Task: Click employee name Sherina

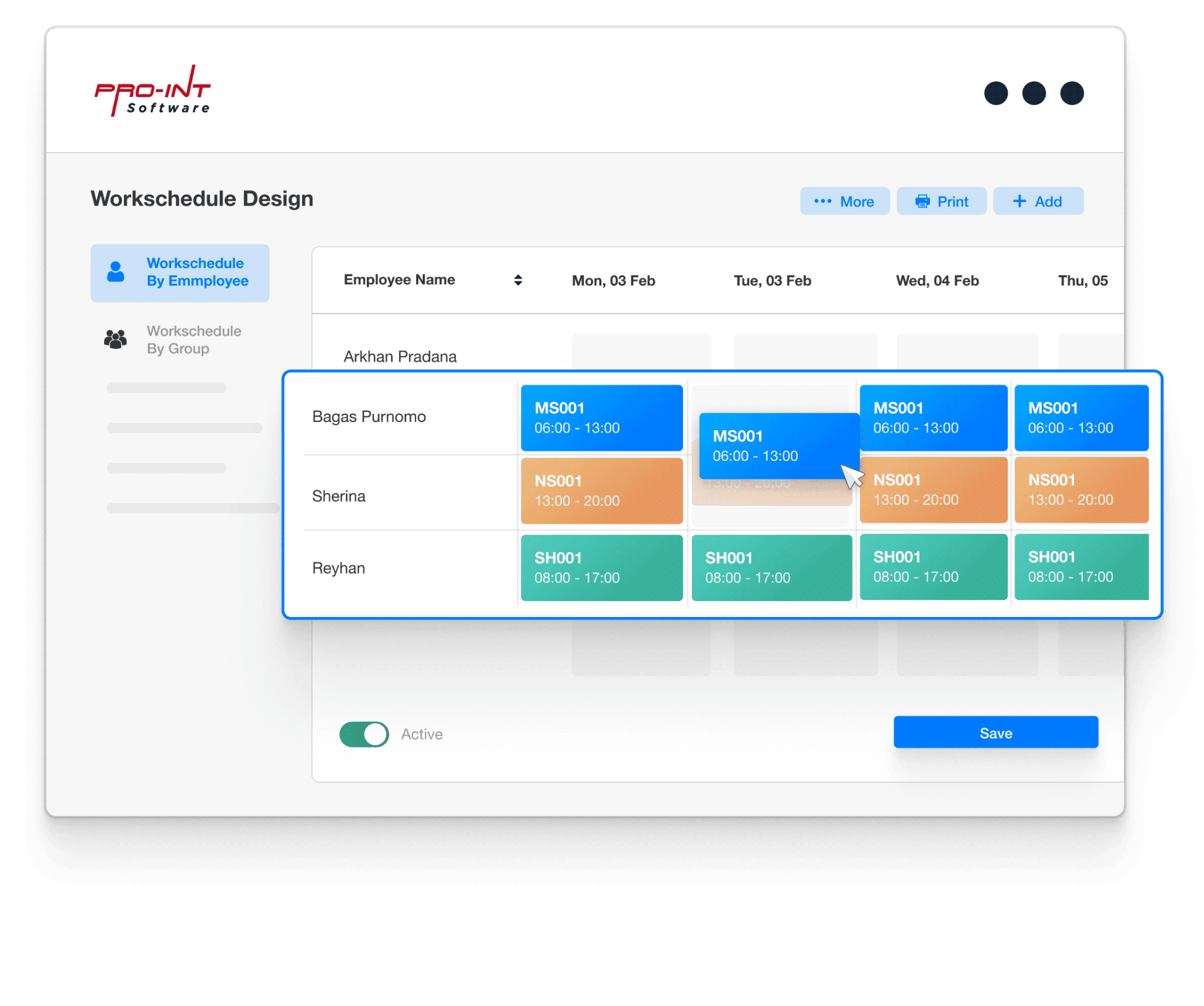Action: point(339,496)
